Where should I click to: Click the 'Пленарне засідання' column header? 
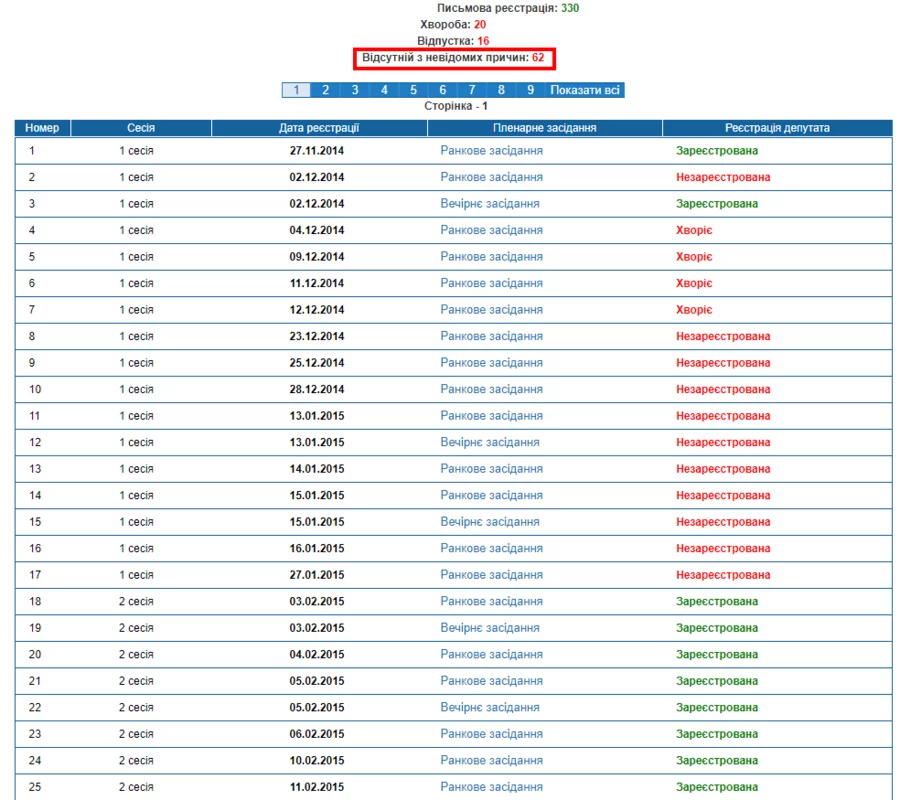(x=544, y=128)
